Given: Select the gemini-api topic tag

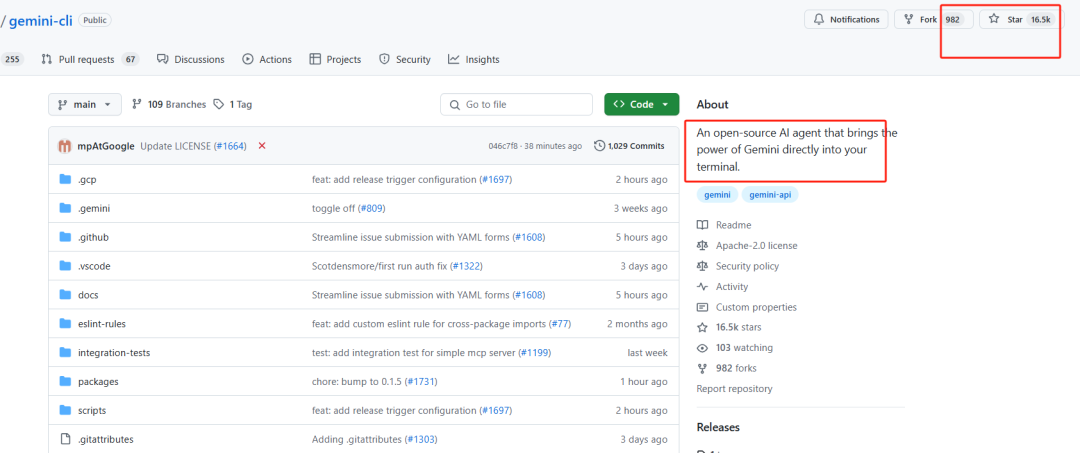Looking at the screenshot, I should coord(769,195).
